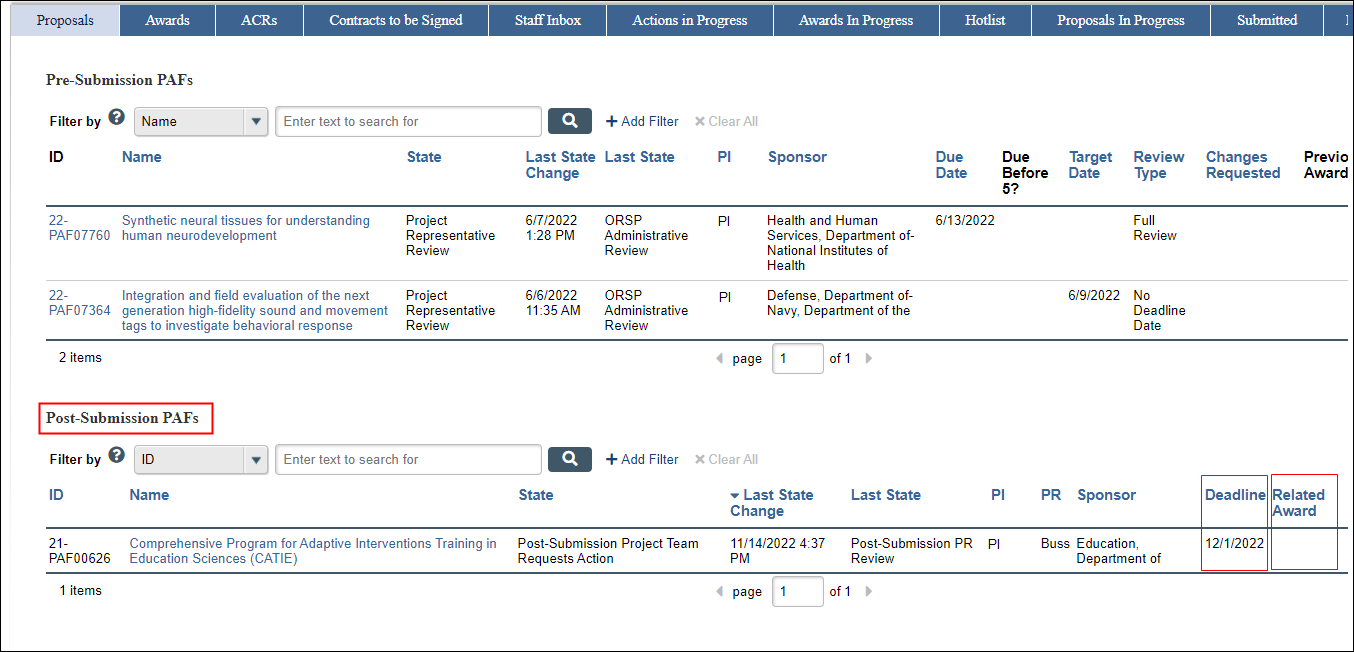This screenshot has height=652, width=1354.
Task: Switch to the Staff Inbox tab
Action: [546, 19]
